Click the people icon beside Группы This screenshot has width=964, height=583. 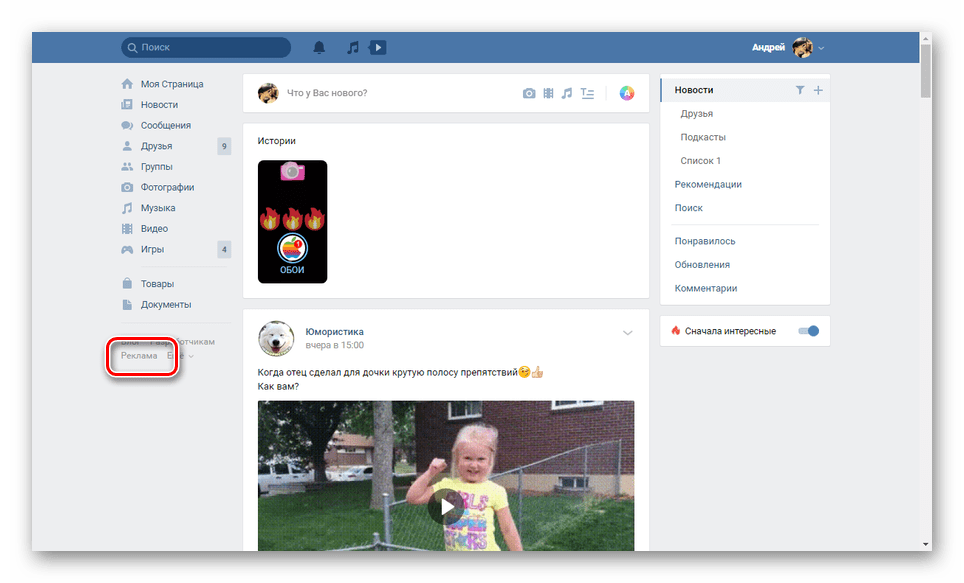[127, 167]
